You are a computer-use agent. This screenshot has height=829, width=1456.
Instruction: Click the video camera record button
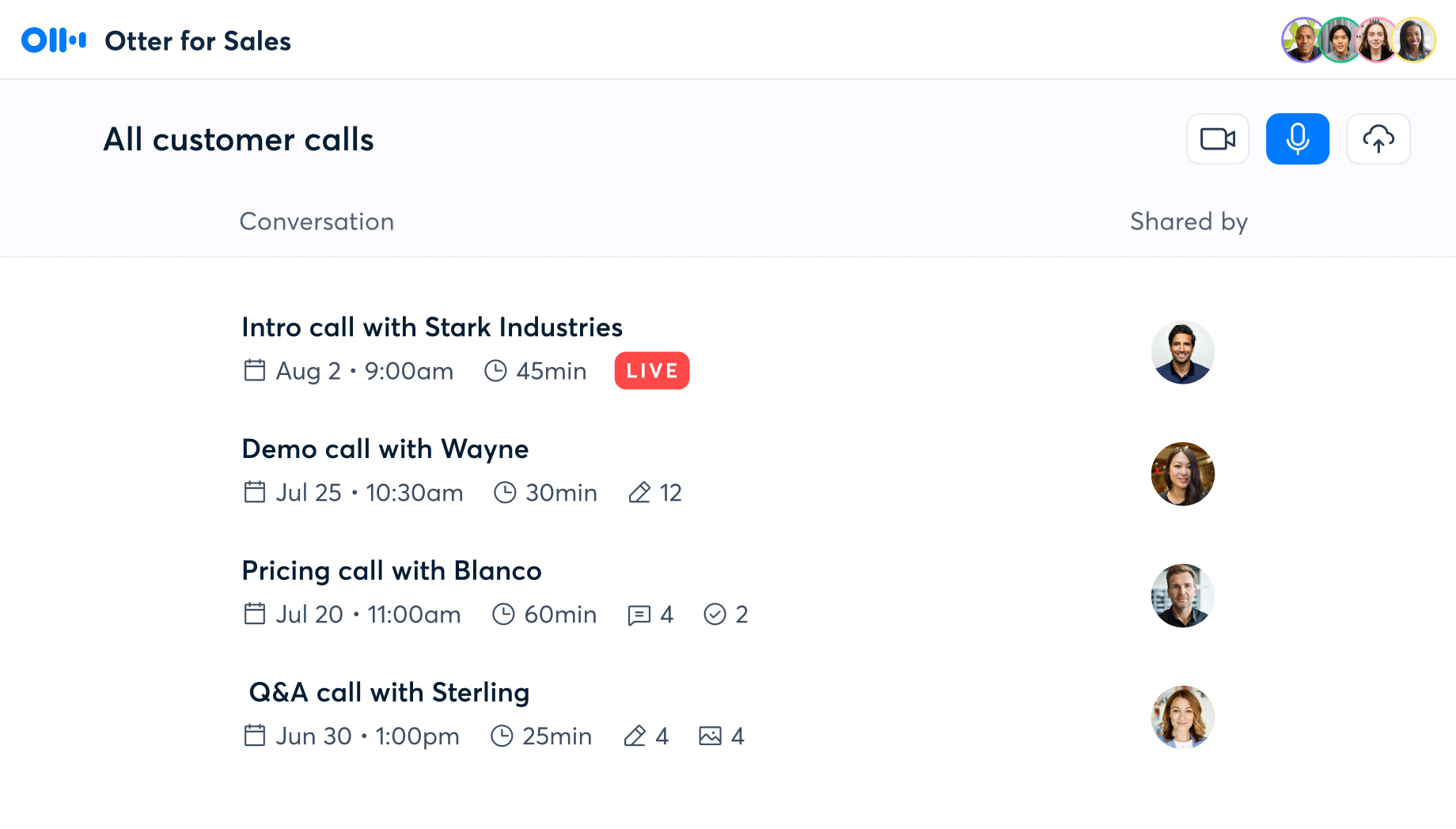pyautogui.click(x=1217, y=139)
